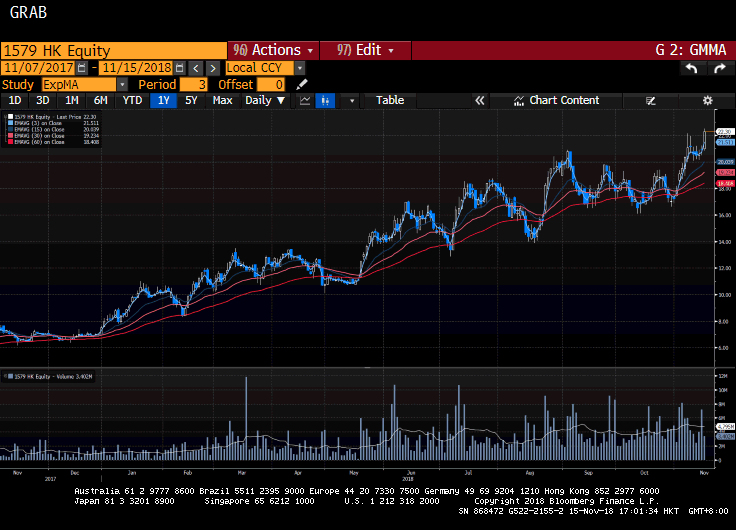
Task: Collapse the toolbar with the double chevron
Action: pyautogui.click(x=479, y=100)
